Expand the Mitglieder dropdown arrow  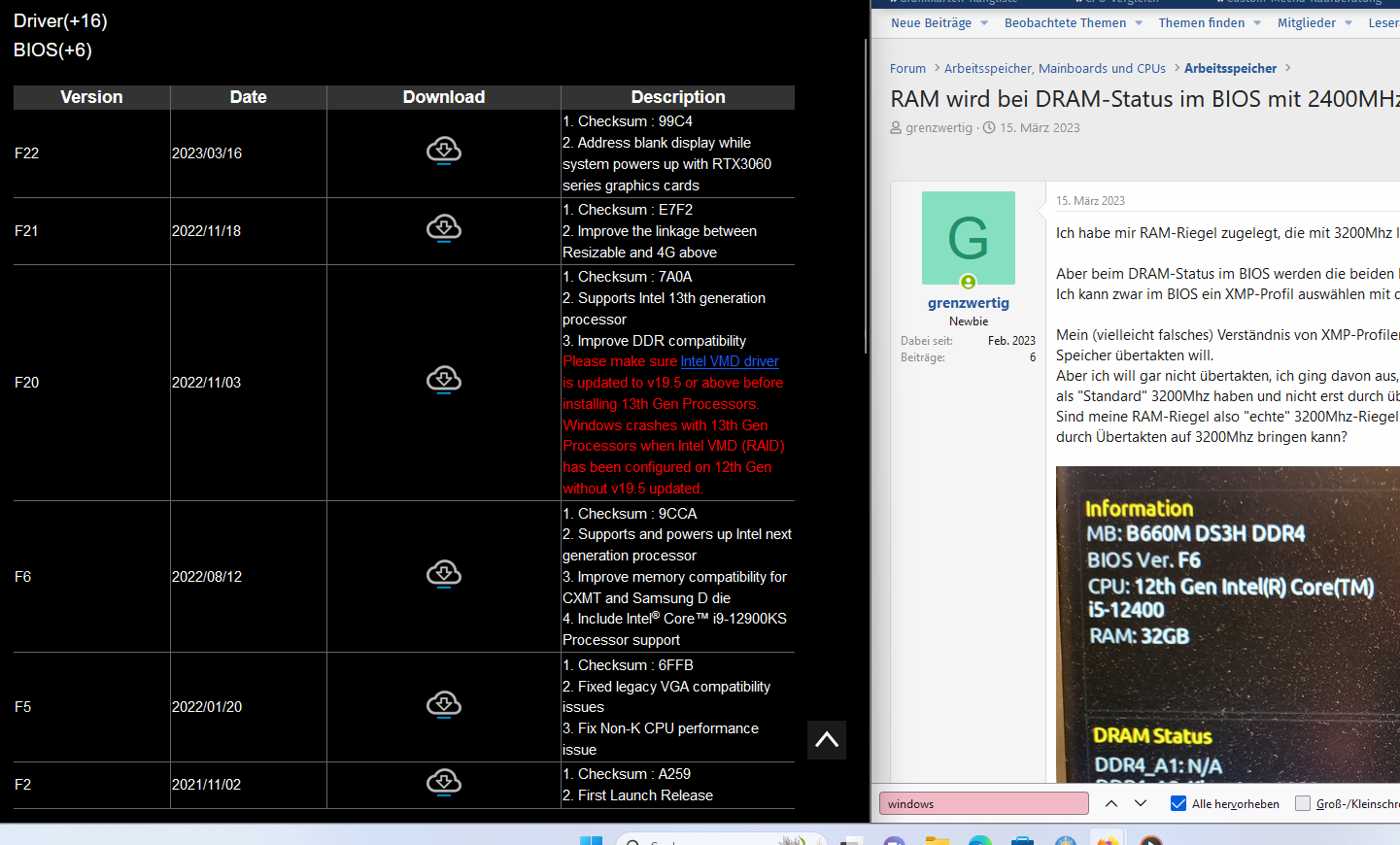[x=1349, y=23]
